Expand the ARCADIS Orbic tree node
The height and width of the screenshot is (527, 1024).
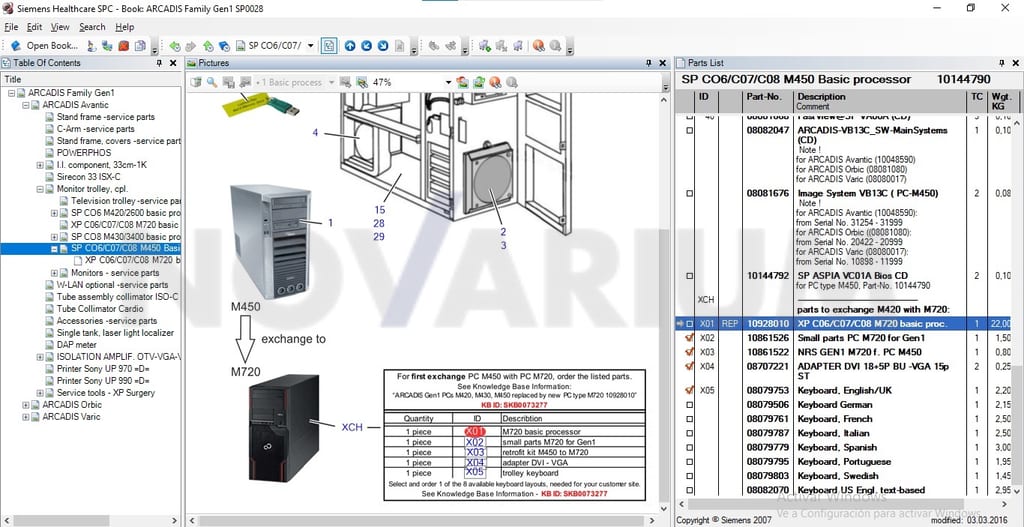pyautogui.click(x=26, y=404)
